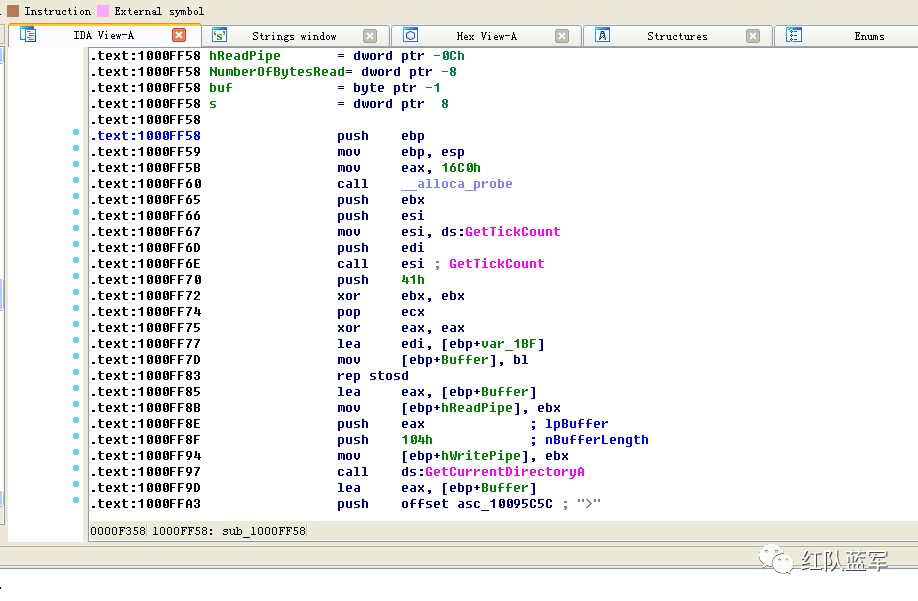This screenshot has width=918, height=601.
Task: Click the IDA View-A tab icon
Action: pos(28,35)
